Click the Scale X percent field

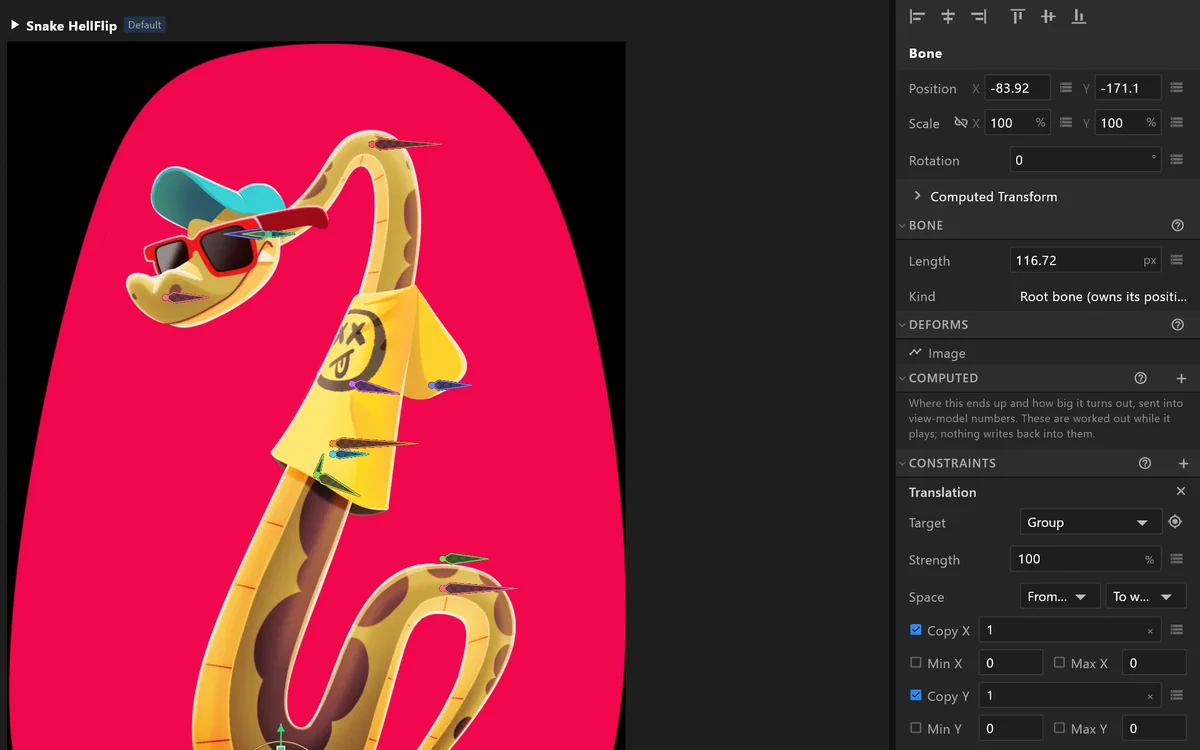(x=1017, y=123)
